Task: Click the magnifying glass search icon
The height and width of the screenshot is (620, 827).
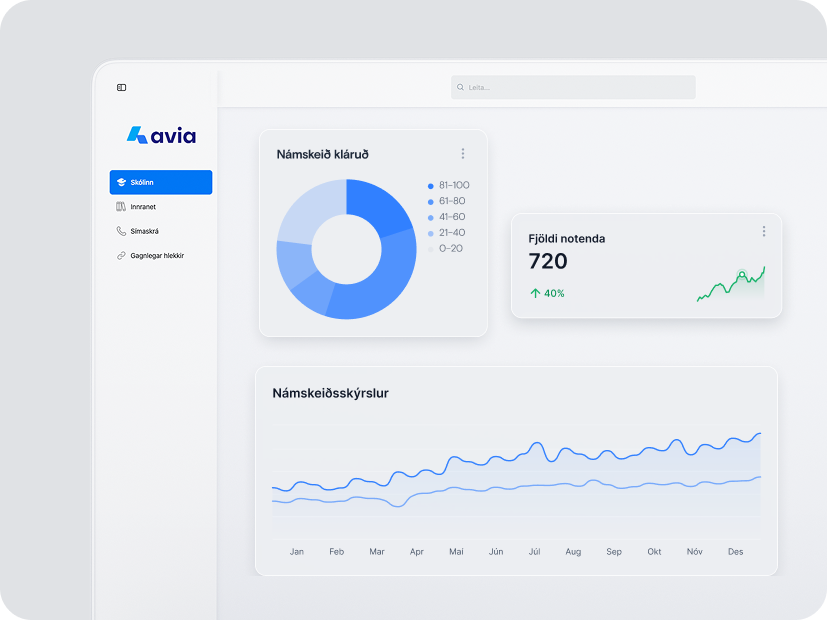Action: click(x=461, y=88)
